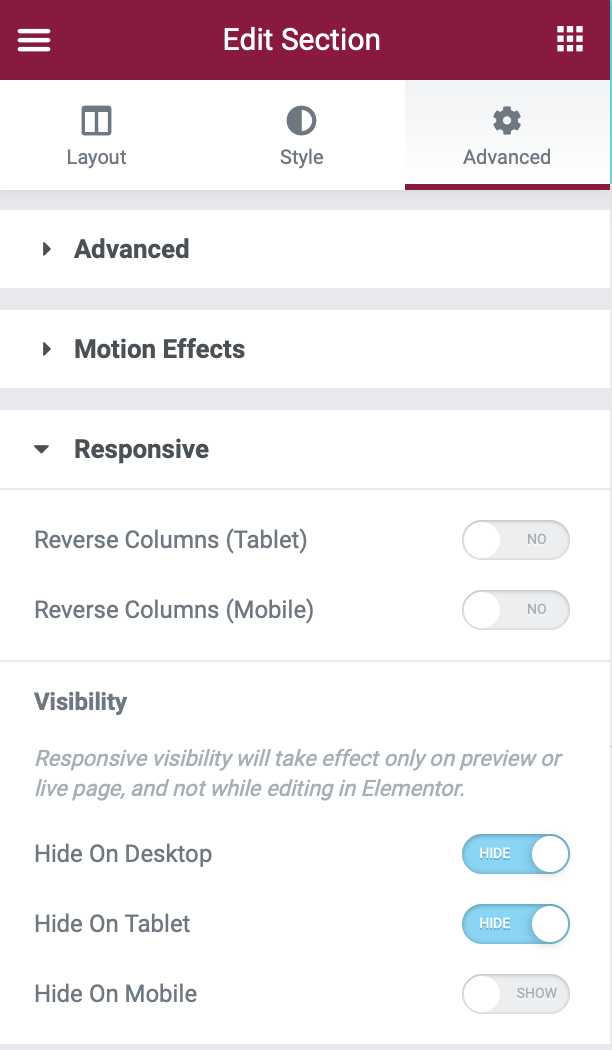Click the Advanced section arrow icon
Screen dimensions: 612x1050
tap(46, 249)
